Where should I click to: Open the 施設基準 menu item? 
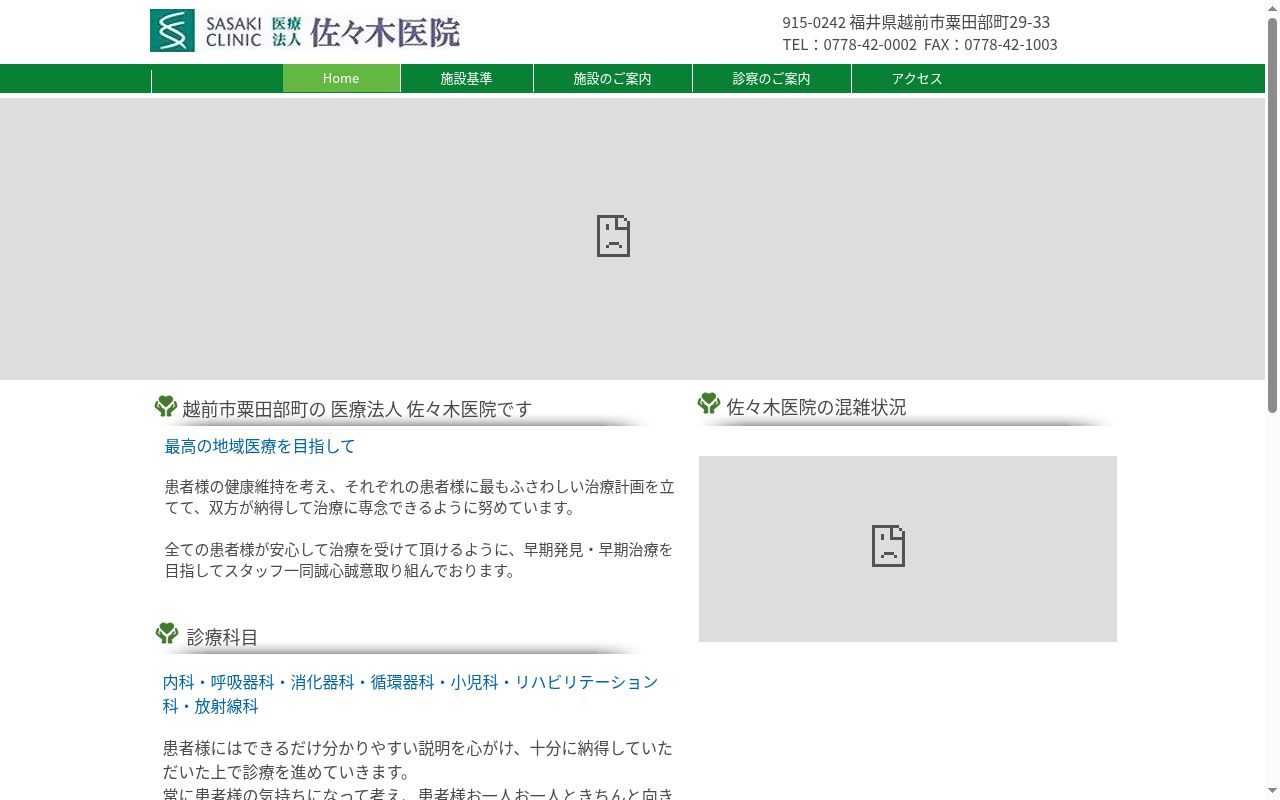[467, 78]
